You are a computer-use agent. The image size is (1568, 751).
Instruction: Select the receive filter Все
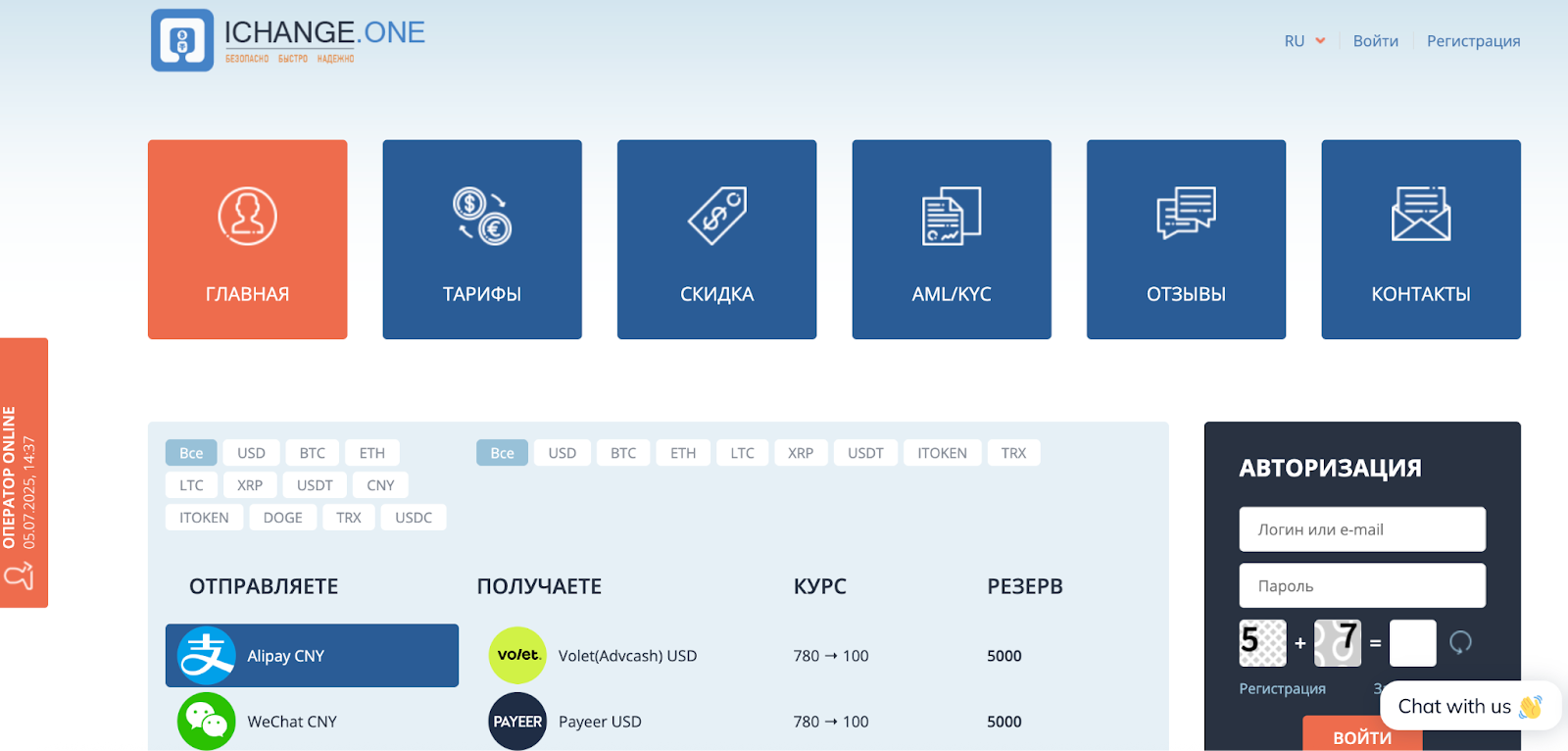point(502,453)
